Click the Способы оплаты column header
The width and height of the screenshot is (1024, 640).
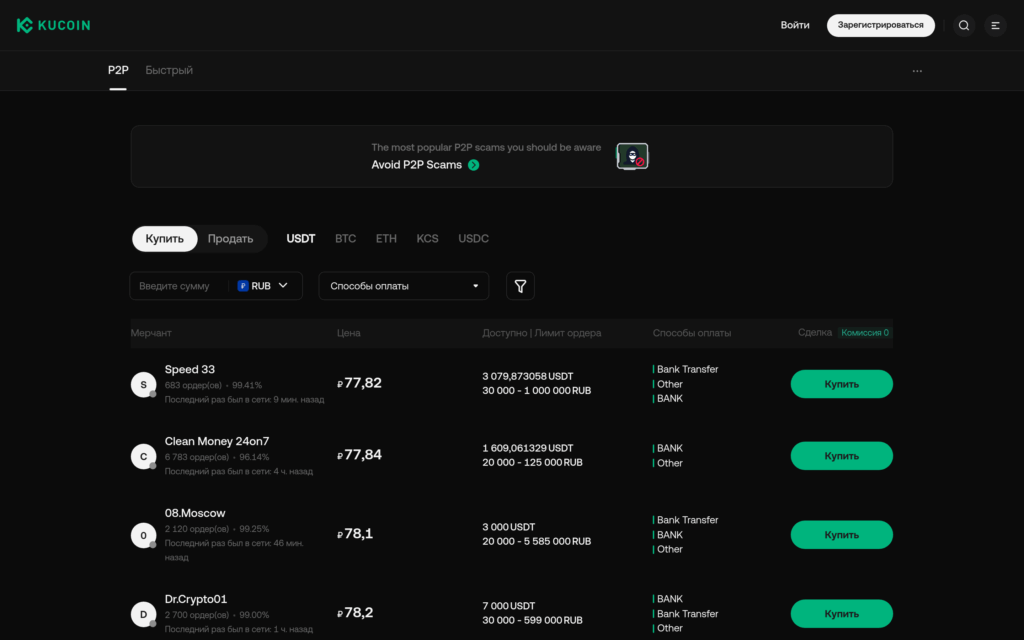point(692,333)
